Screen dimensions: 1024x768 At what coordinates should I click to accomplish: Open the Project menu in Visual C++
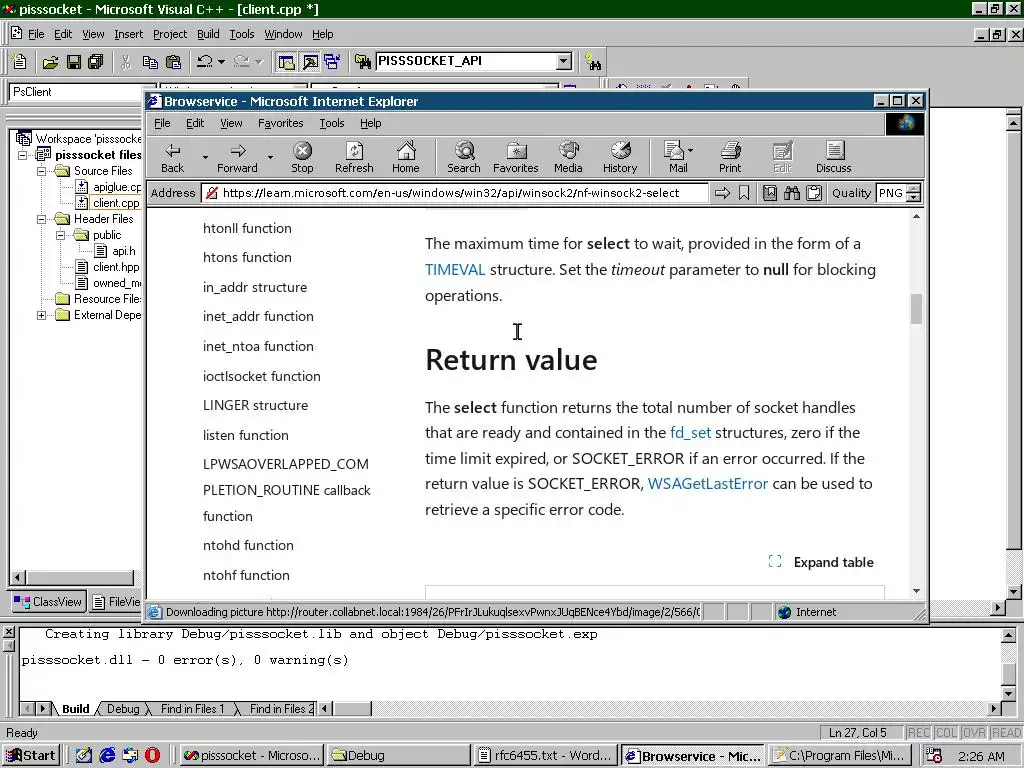170,34
